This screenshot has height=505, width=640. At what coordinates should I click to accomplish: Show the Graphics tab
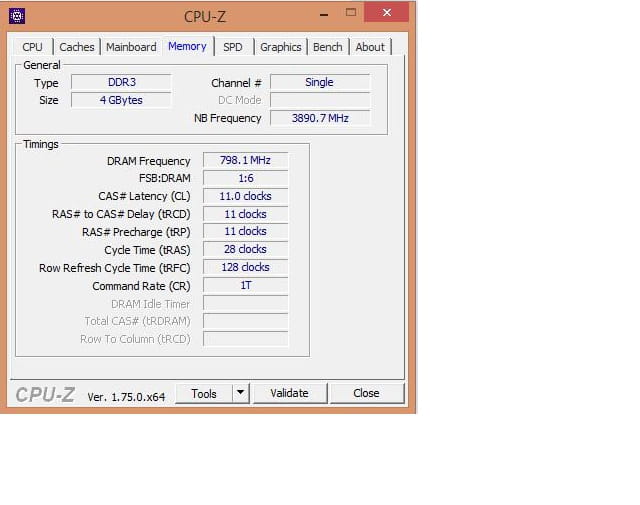(280, 47)
